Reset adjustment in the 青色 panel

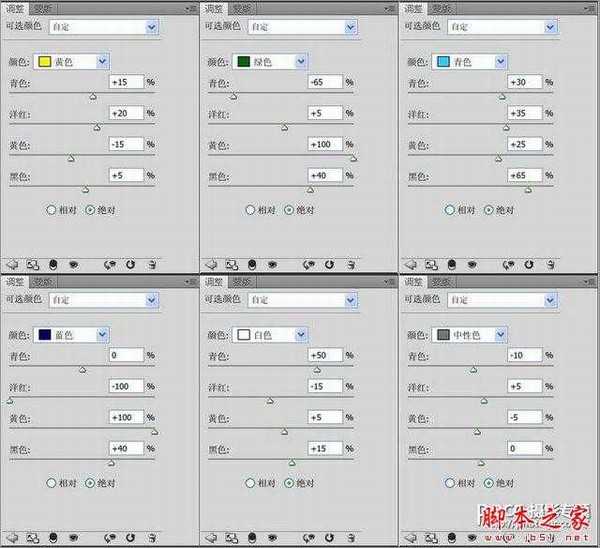pos(529,264)
